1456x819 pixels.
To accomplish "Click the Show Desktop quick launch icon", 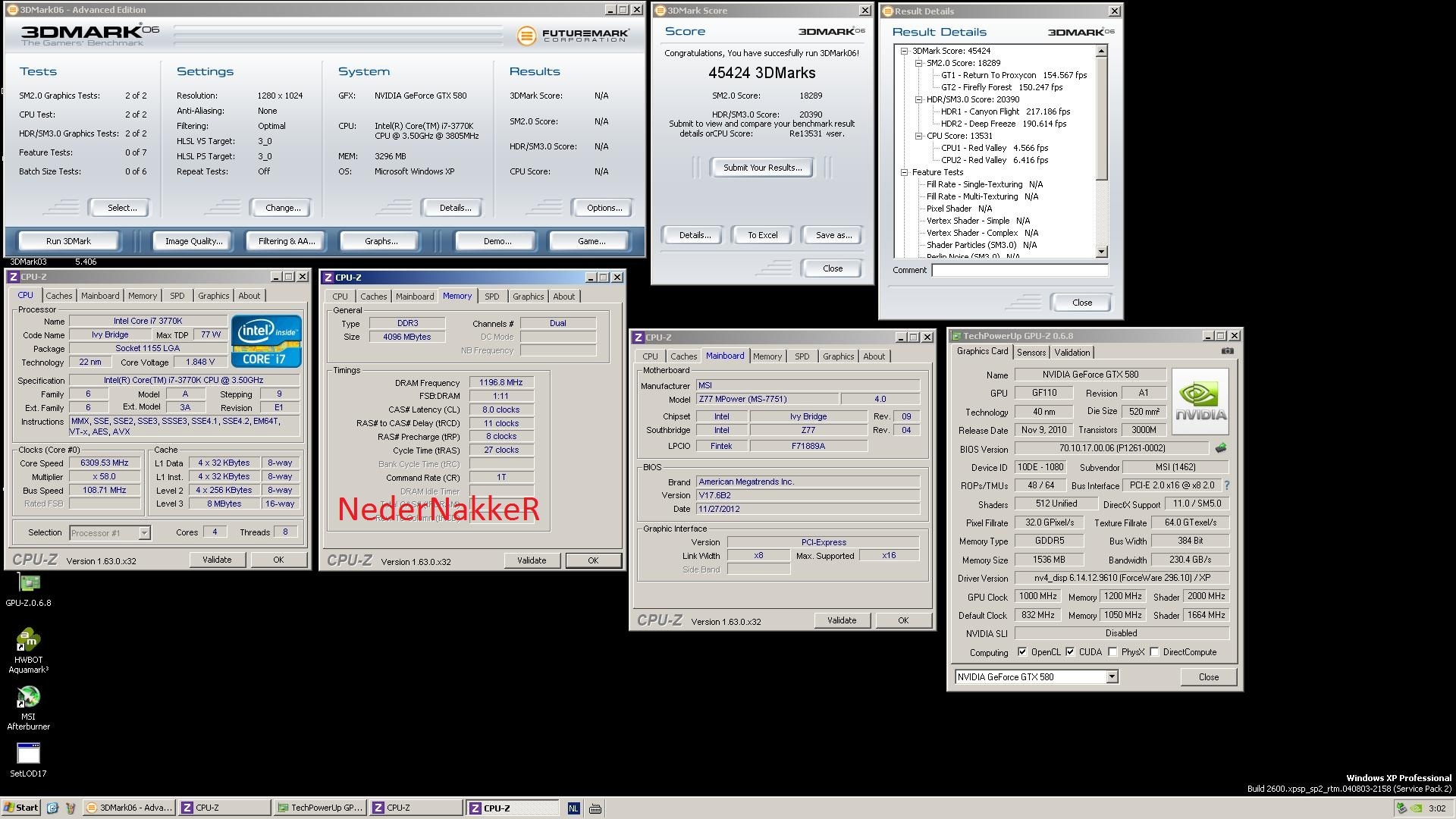I will pos(52,808).
